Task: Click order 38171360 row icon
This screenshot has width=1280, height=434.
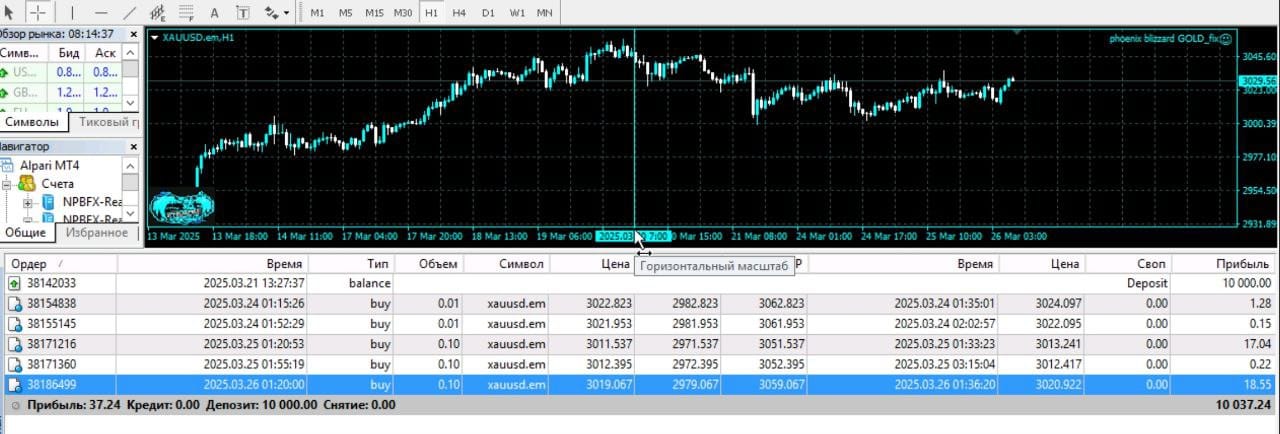Action: [x=14, y=364]
